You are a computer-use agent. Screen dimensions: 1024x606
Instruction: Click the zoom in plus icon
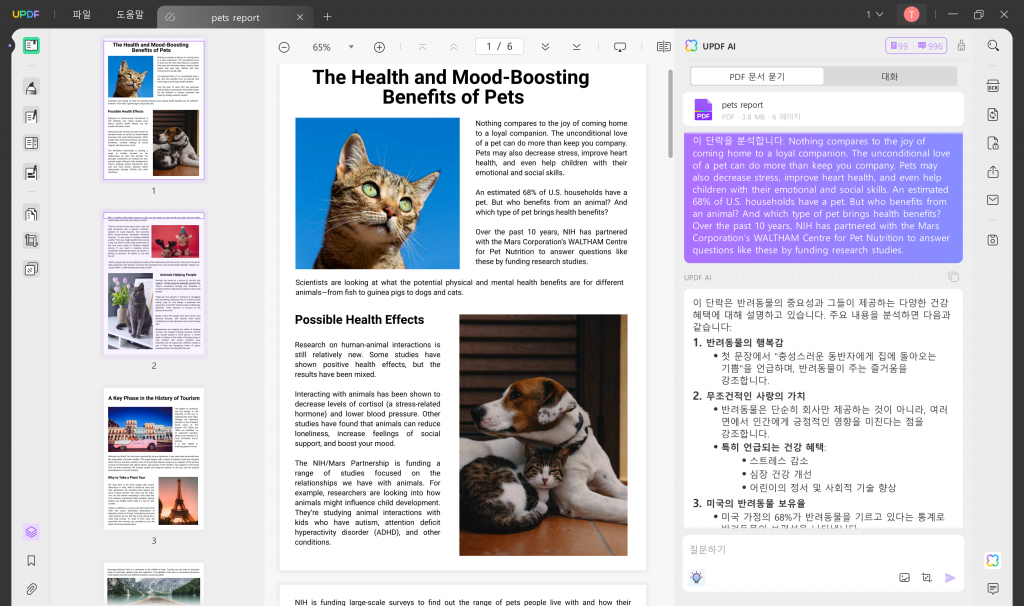[379, 47]
